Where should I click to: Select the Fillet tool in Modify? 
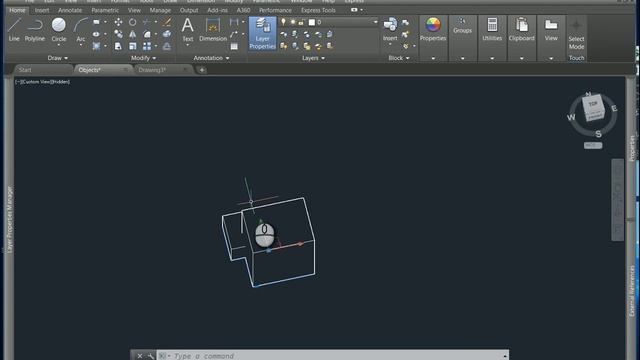click(x=147, y=34)
